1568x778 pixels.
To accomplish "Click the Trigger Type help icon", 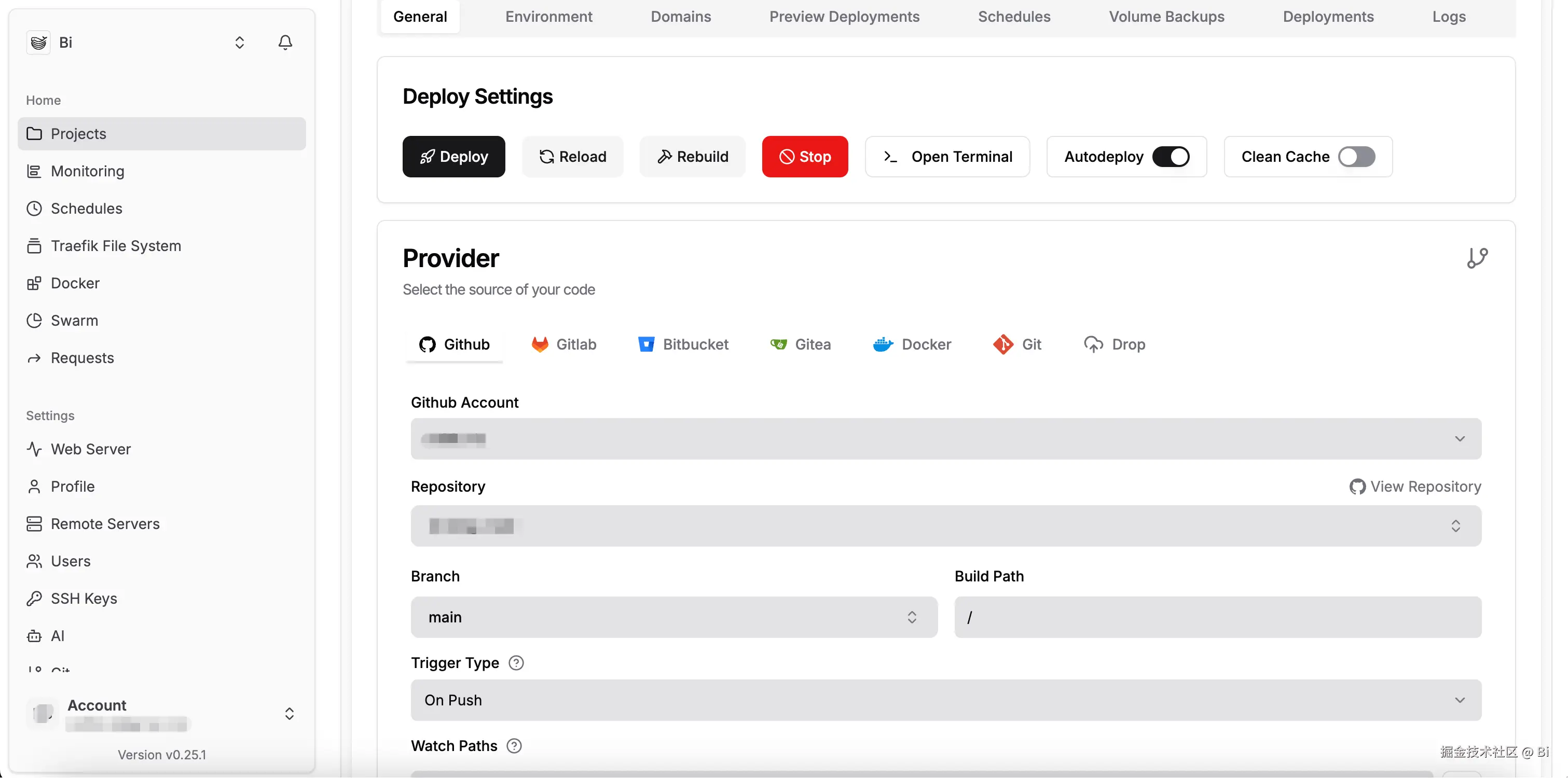I will click(x=516, y=663).
